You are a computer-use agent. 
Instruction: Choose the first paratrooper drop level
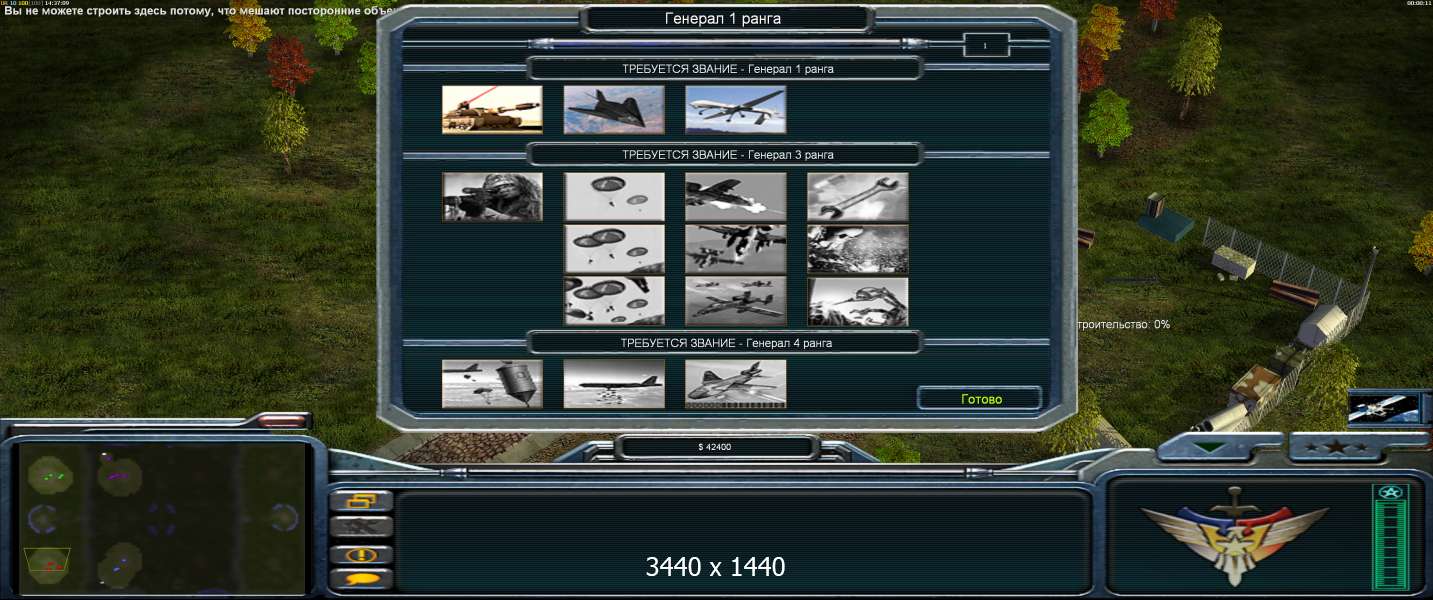614,196
